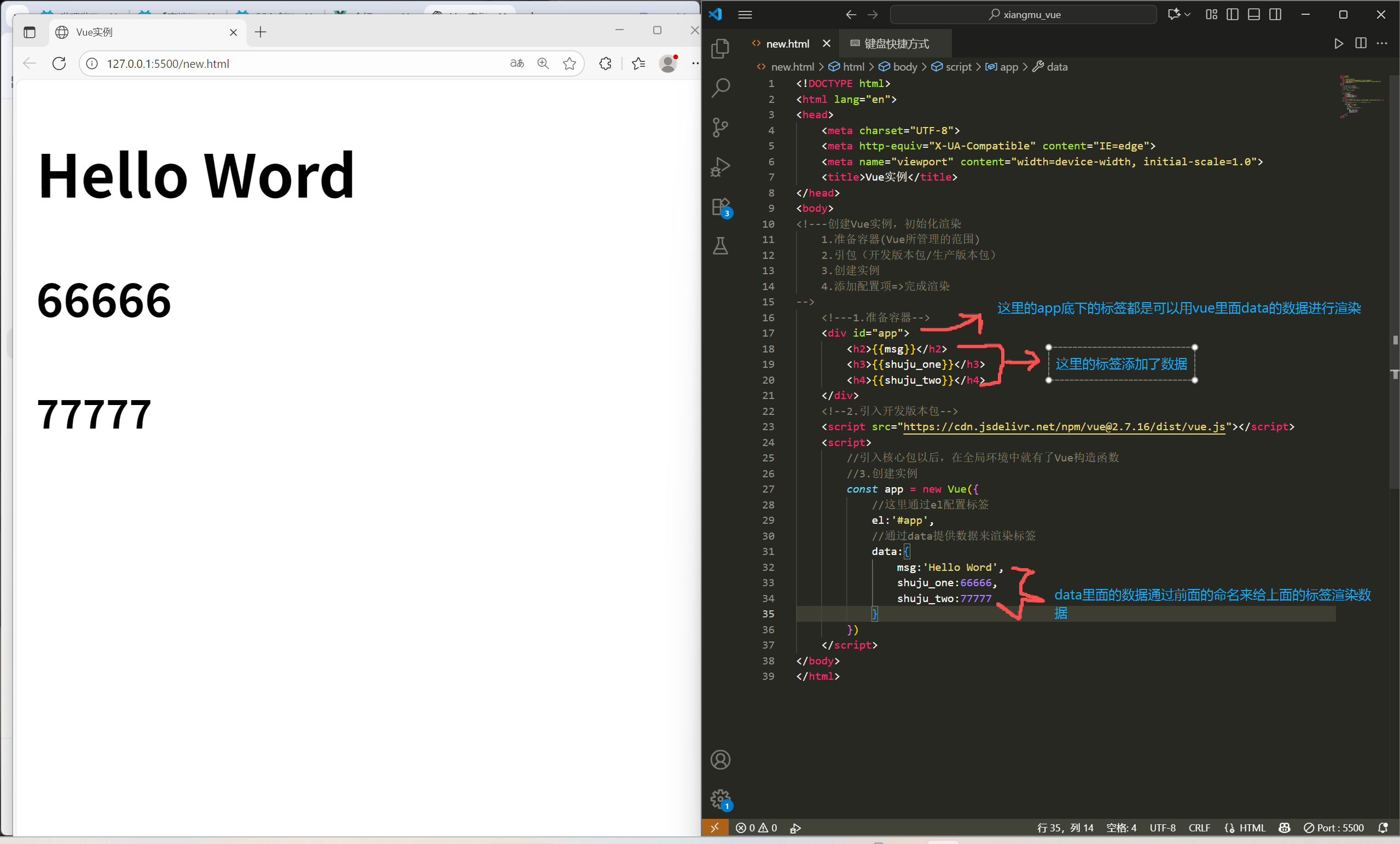Image resolution: width=1400 pixels, height=844 pixels.
Task: Select the body item in breadcrumb
Action: [904, 67]
